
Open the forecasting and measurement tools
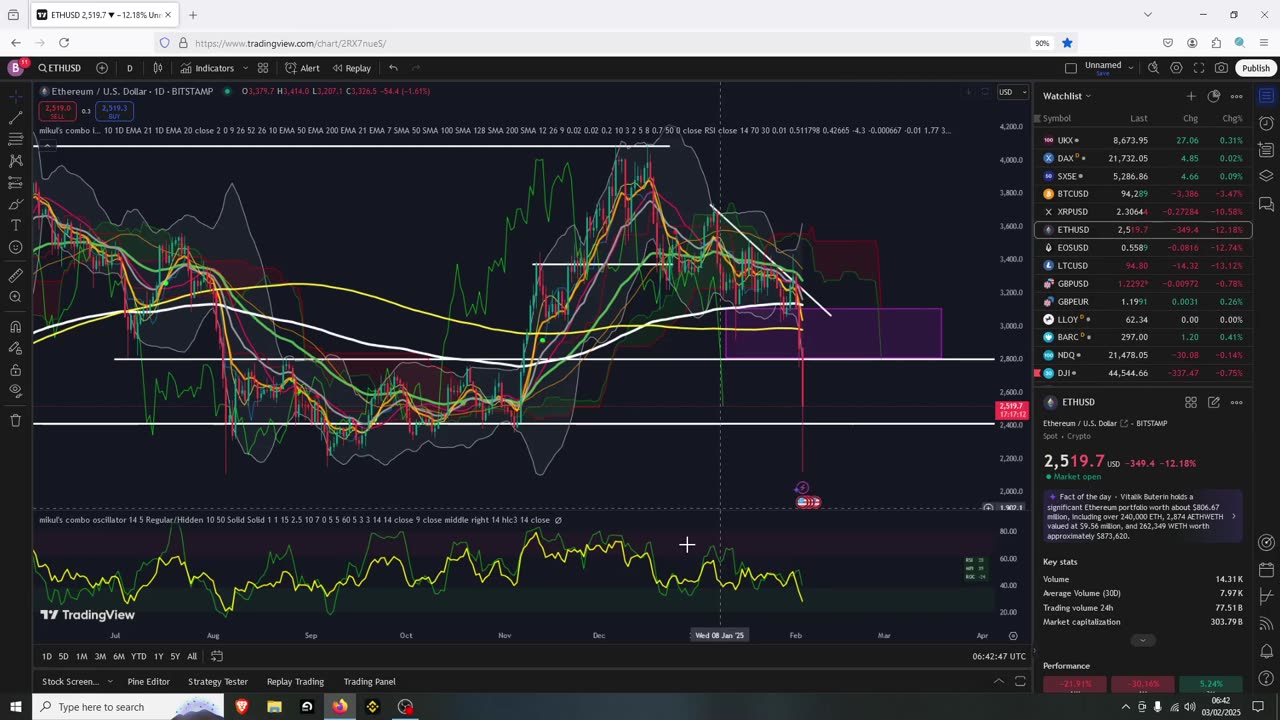point(15,183)
